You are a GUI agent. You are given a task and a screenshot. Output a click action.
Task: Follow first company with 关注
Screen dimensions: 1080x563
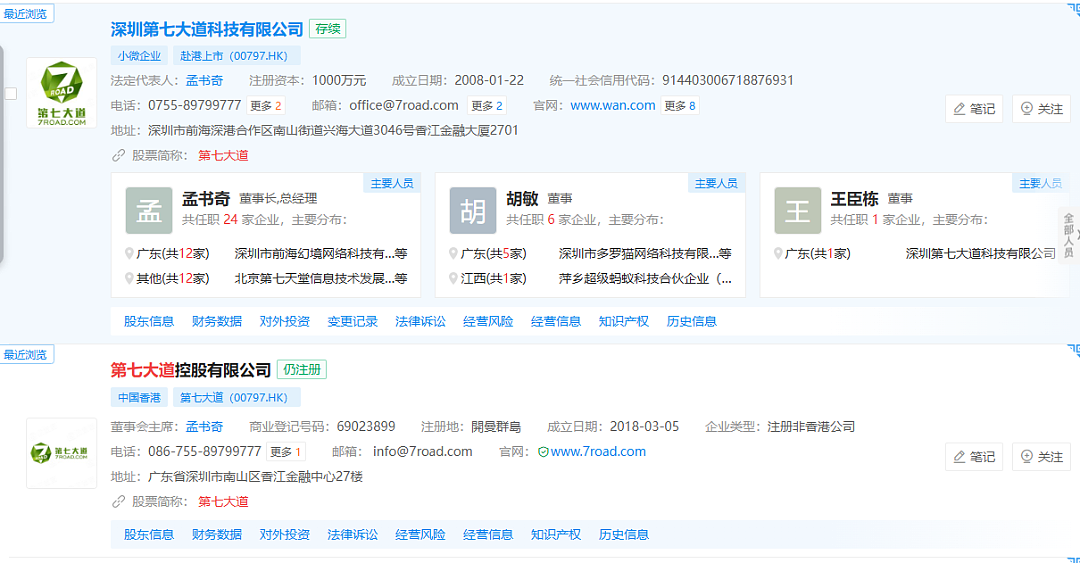pyautogui.click(x=1041, y=109)
